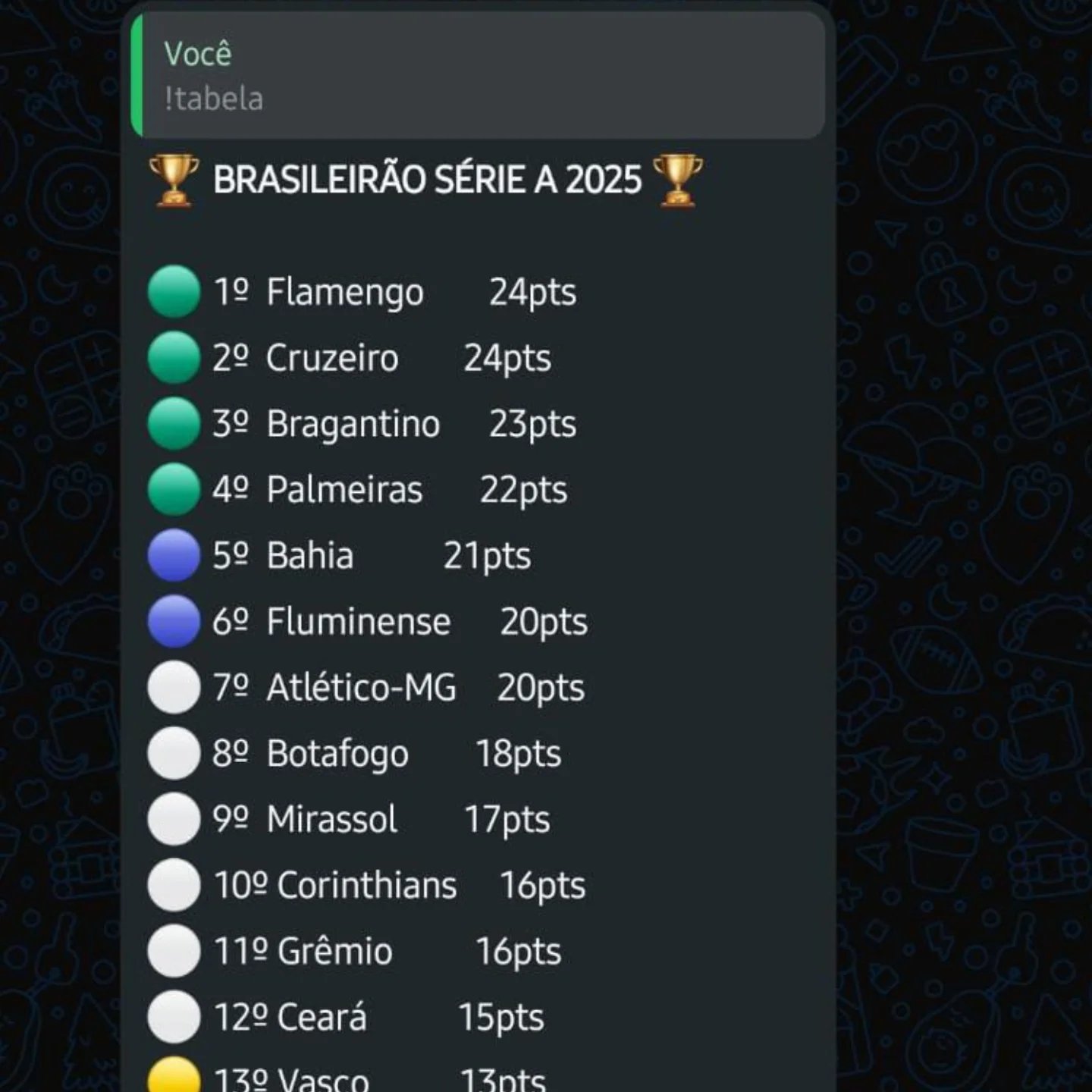Click the green circle beside Flamengo

(x=174, y=291)
